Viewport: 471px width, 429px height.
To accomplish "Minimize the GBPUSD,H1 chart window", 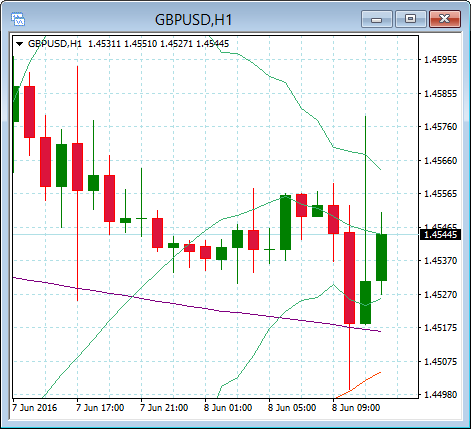I will [x=377, y=19].
